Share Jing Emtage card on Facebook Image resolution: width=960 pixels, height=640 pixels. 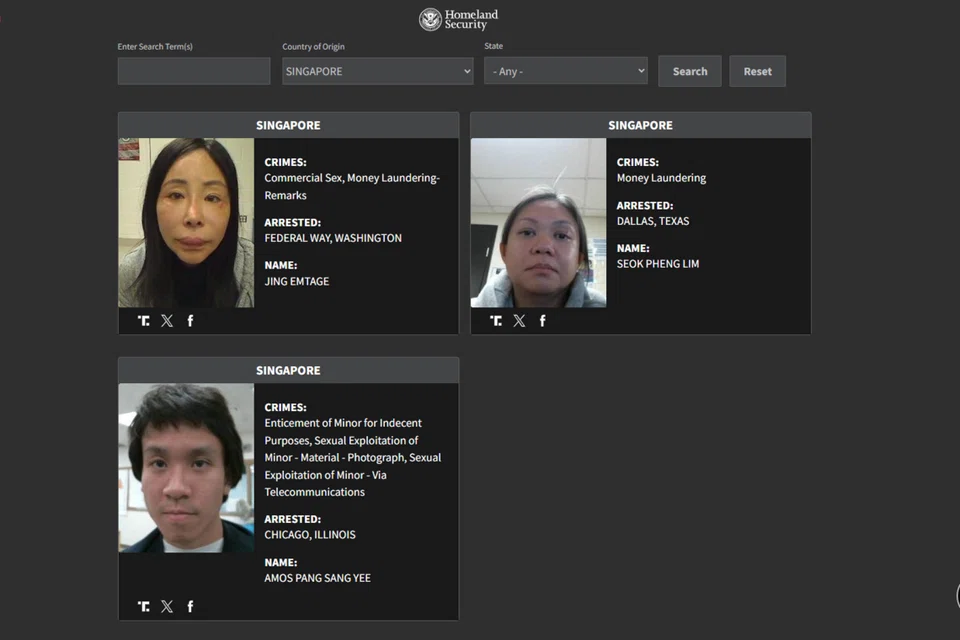[190, 321]
